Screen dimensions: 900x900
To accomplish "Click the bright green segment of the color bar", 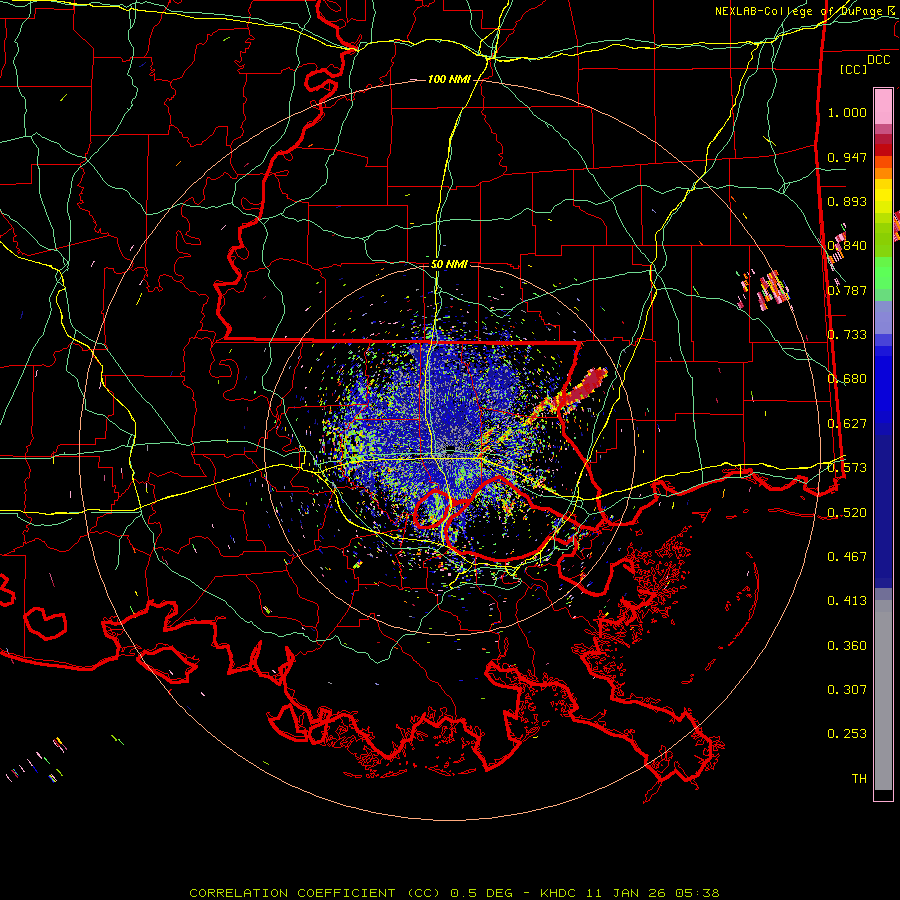I will click(x=883, y=273).
